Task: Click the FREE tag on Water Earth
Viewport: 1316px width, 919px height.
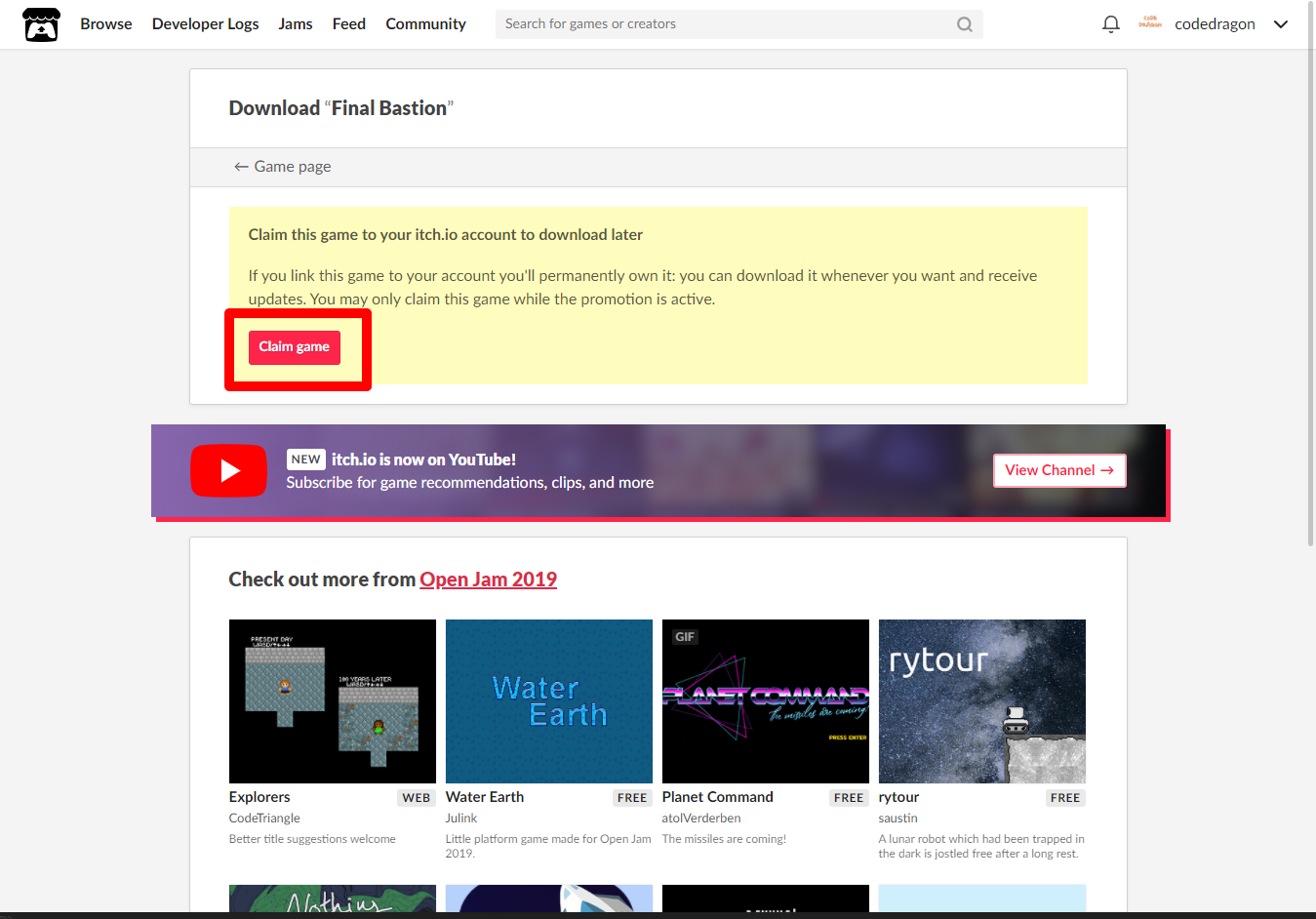Action: click(632, 798)
